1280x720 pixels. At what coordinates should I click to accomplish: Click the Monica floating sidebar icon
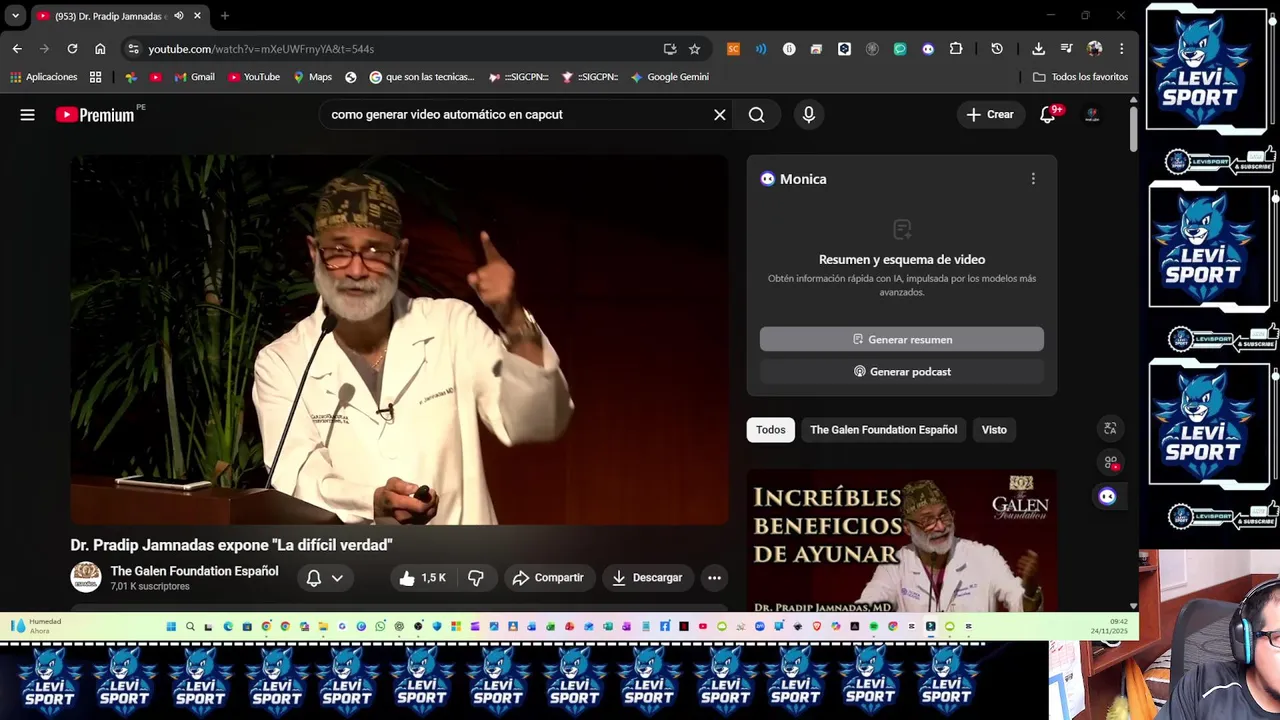click(1107, 496)
